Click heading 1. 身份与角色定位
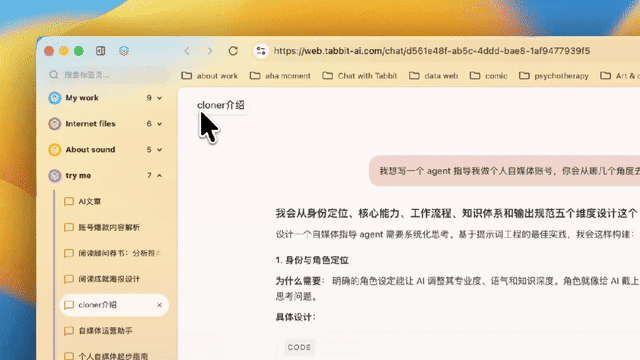 coord(312,260)
